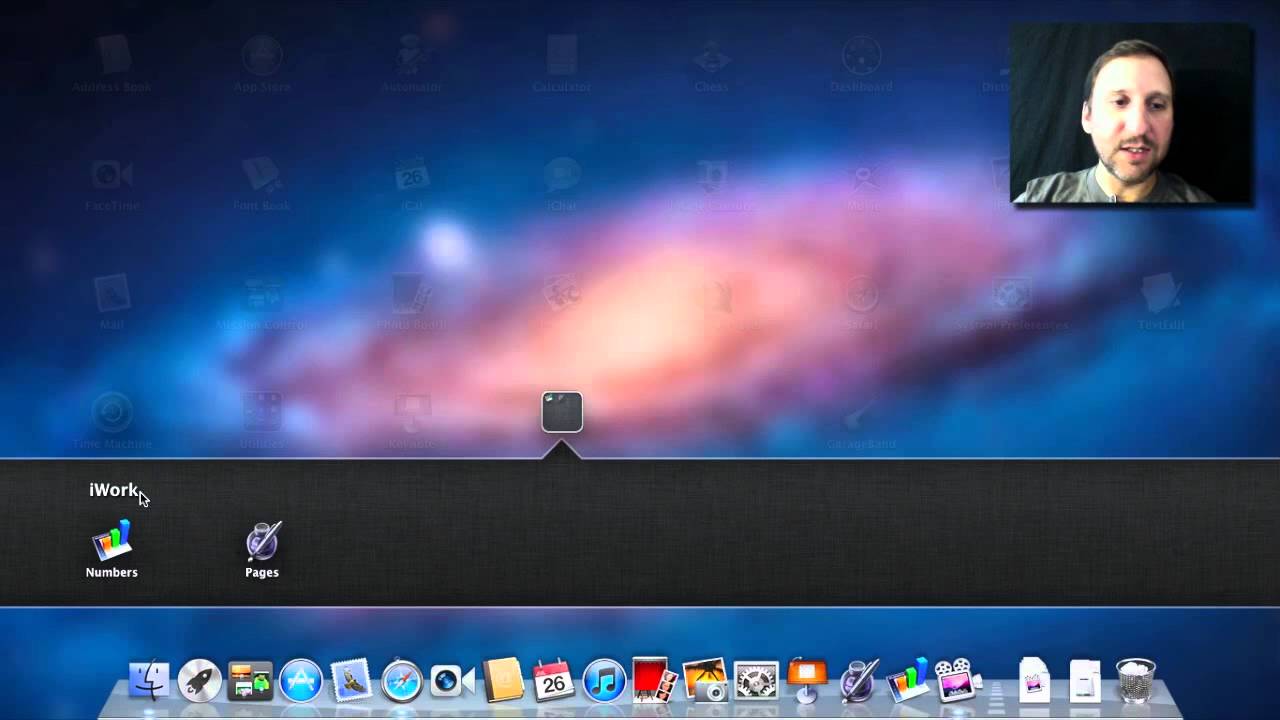Click the Launchpad rocket icon in Dock
1280x720 pixels.
(x=199, y=681)
